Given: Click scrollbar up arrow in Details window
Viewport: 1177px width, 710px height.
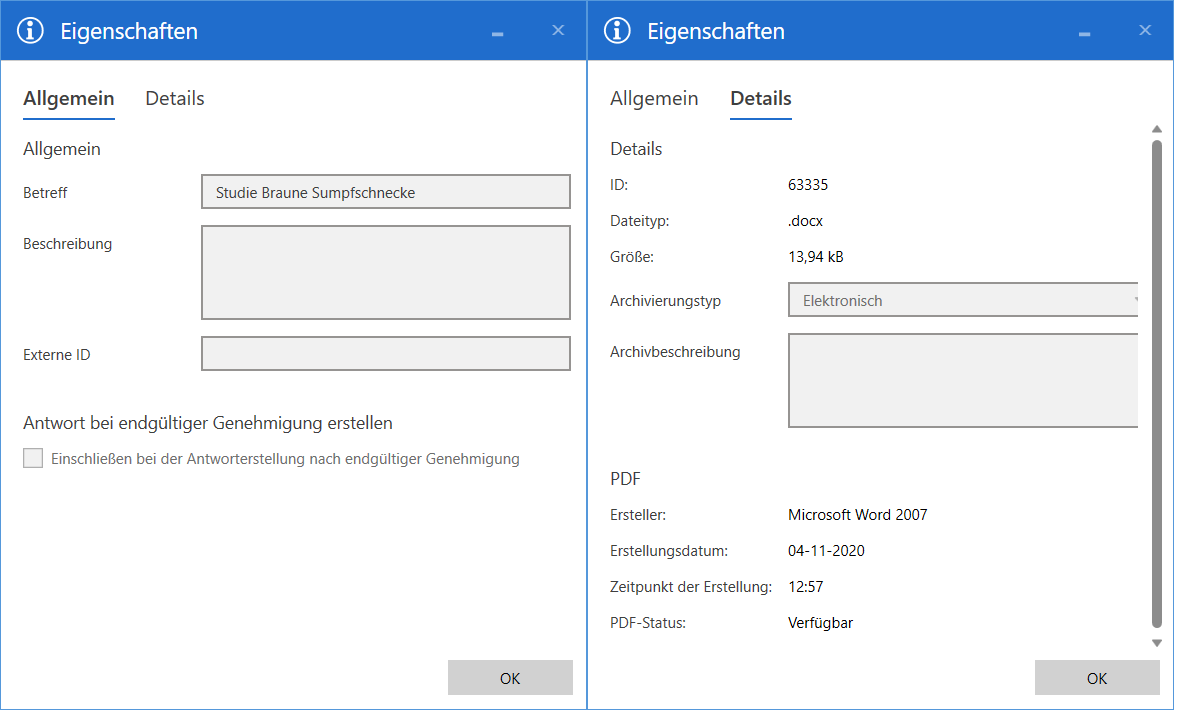Looking at the screenshot, I should point(1157,129).
